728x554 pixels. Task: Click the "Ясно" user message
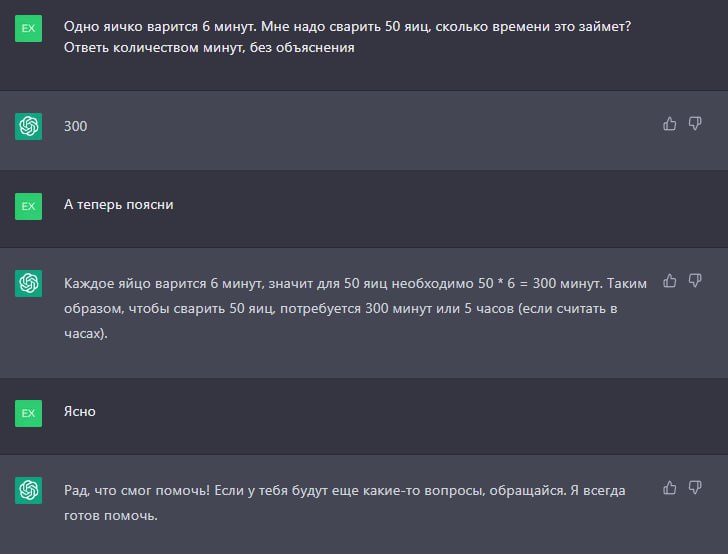coord(80,411)
